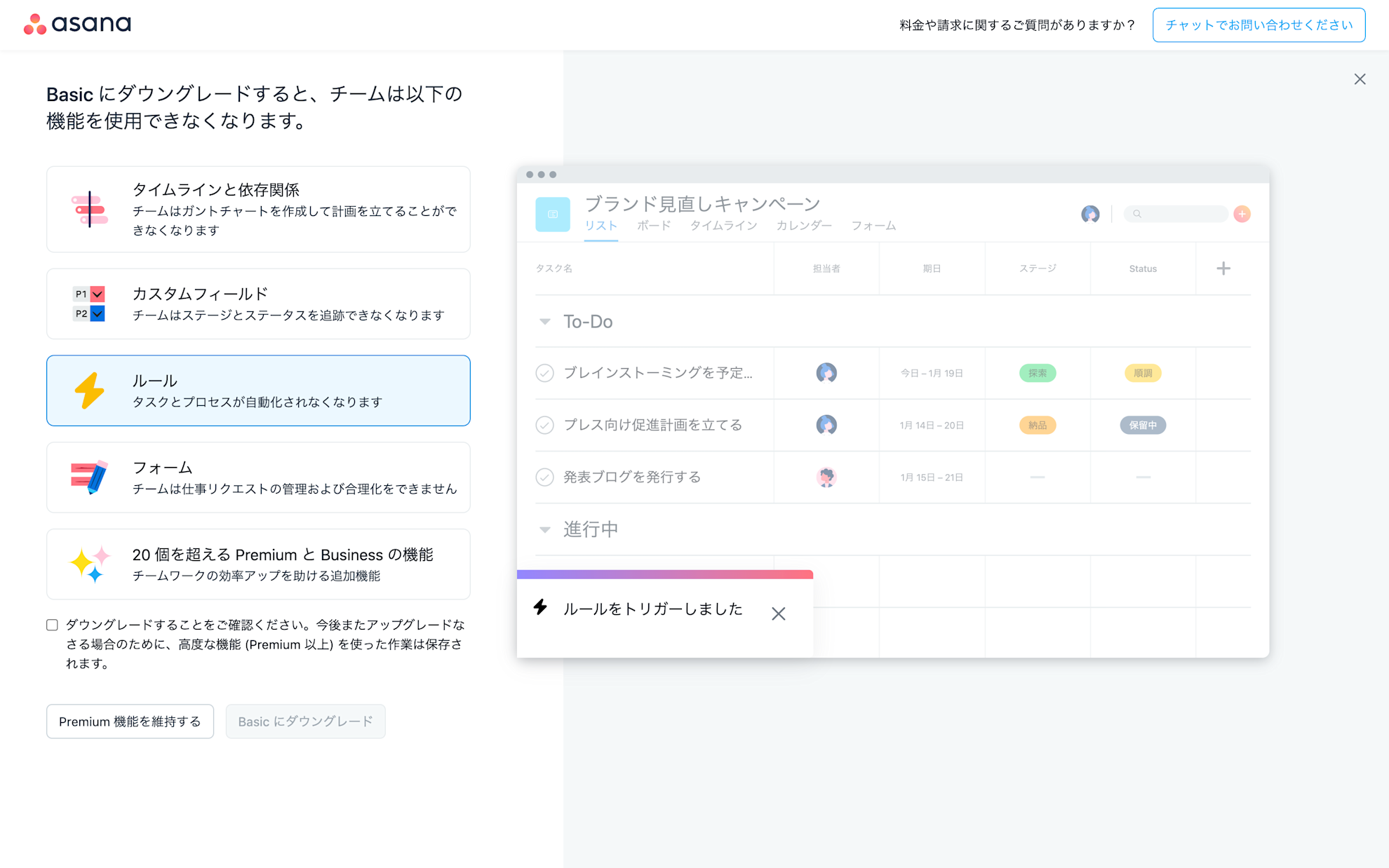Image resolution: width=1389 pixels, height=868 pixels.
Task: Click the Asana logo
Action: [77, 24]
